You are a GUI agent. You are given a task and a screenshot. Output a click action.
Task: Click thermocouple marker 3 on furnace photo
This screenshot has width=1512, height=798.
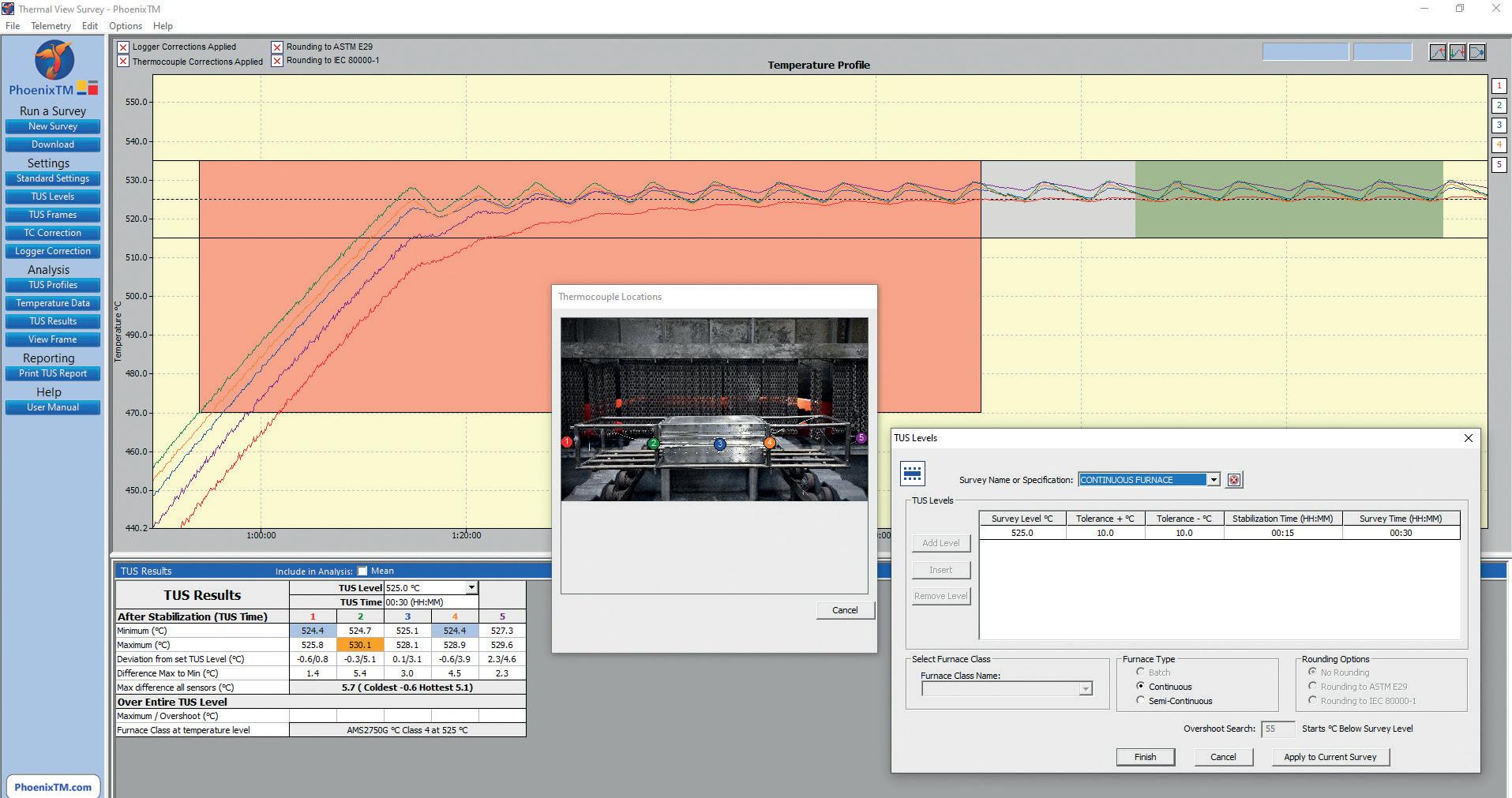coord(719,444)
